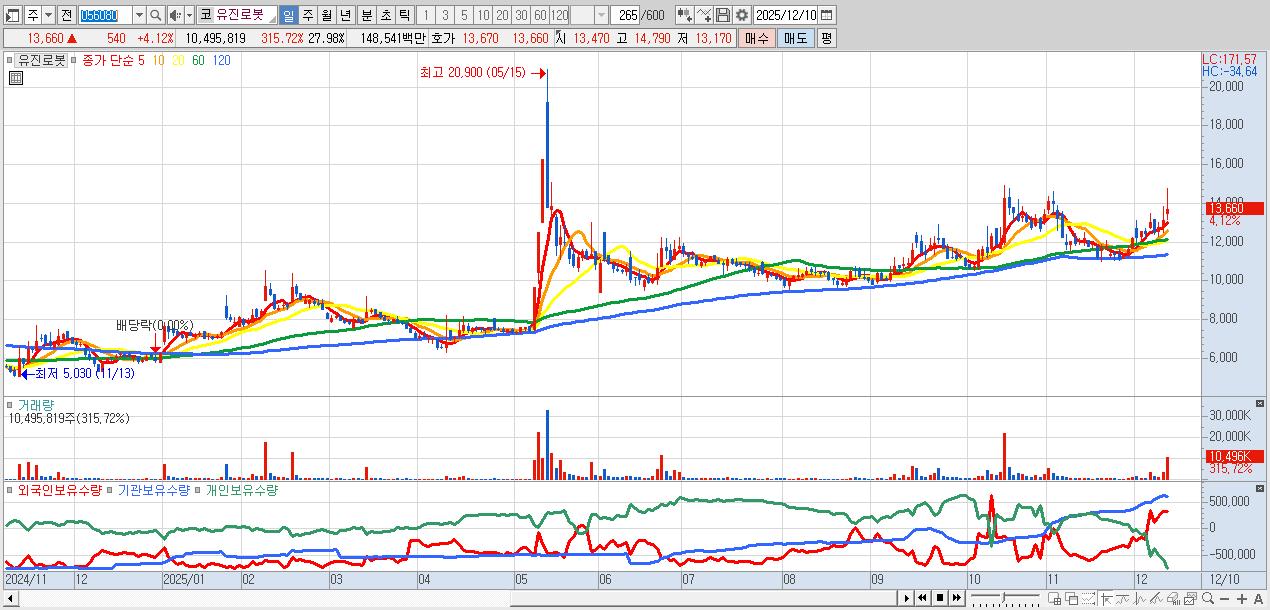Click the 호가 ask price 13,670
This screenshot has height=610, width=1270.
coord(480,38)
